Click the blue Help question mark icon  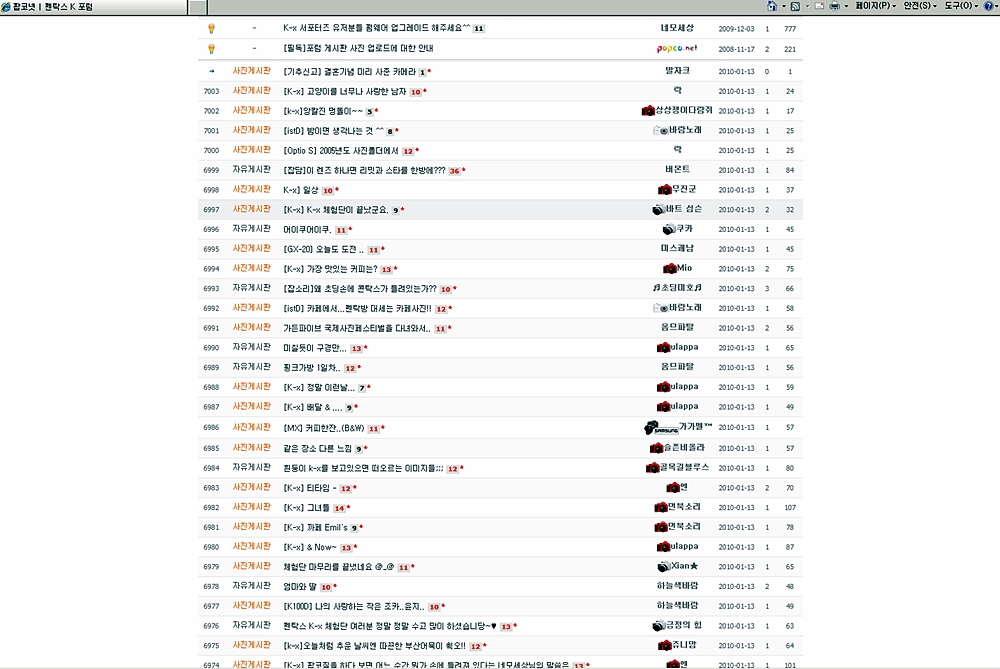[x=987, y=6]
